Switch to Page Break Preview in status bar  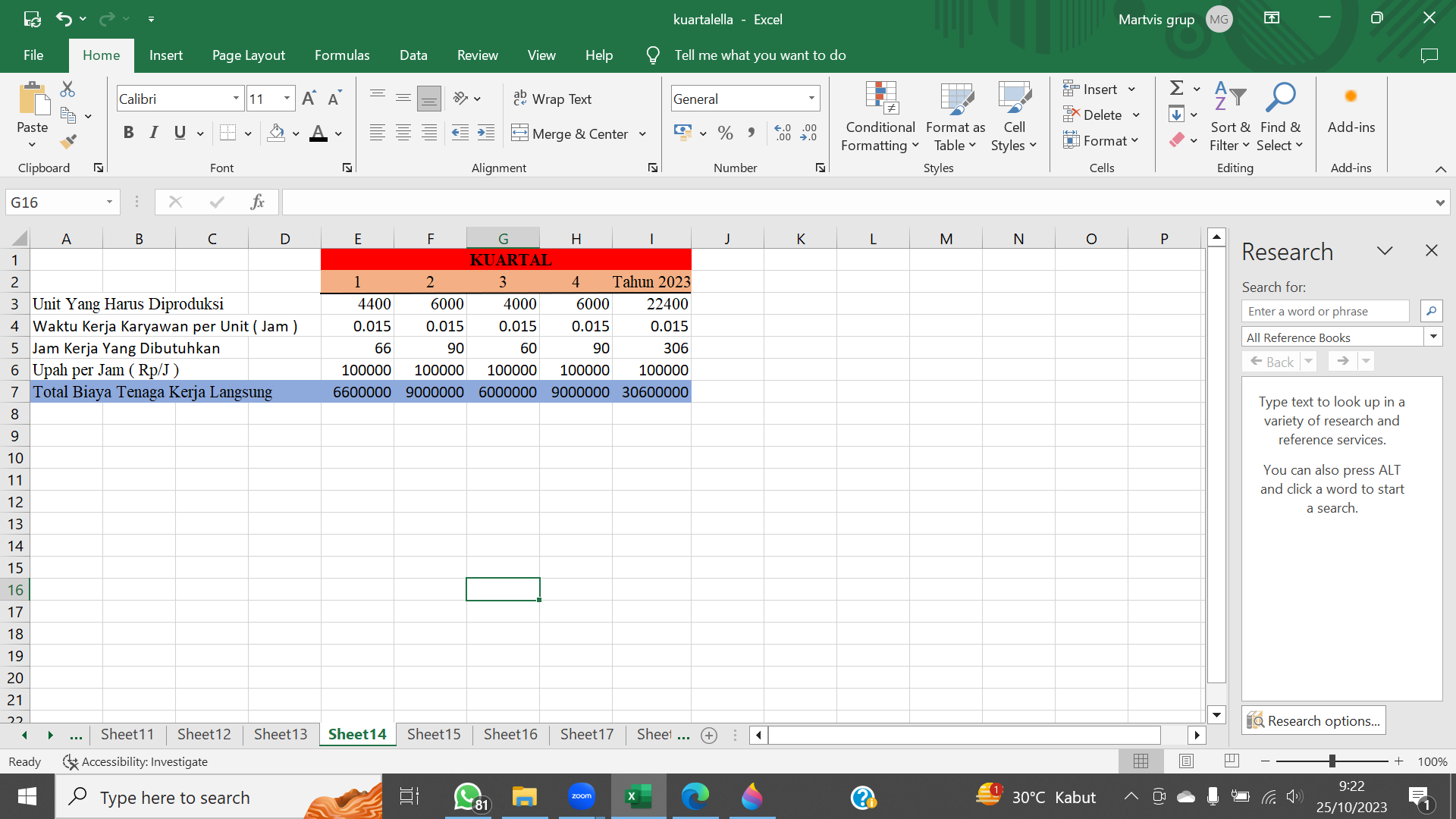click(1232, 761)
